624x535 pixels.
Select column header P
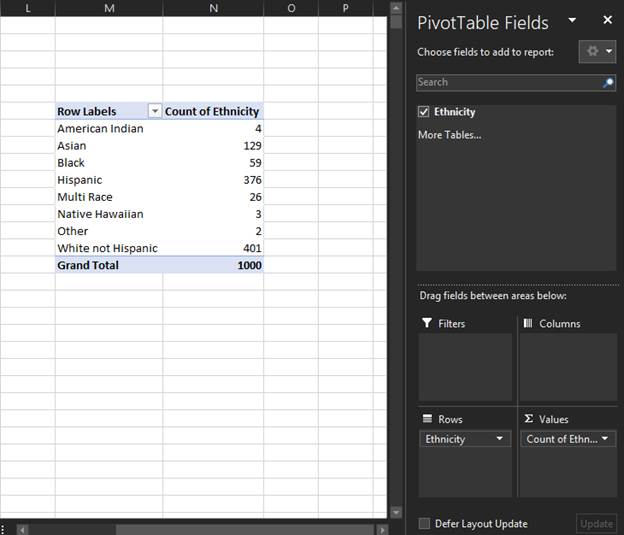[345, 8]
